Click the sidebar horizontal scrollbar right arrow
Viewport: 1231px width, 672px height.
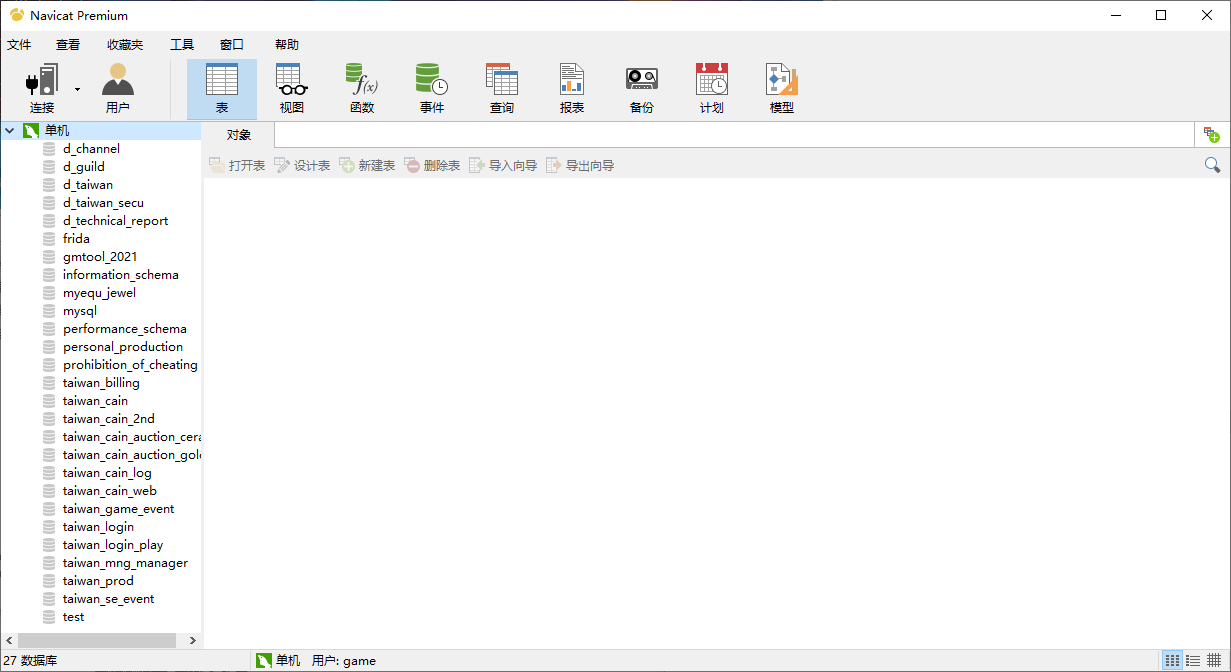tap(193, 640)
